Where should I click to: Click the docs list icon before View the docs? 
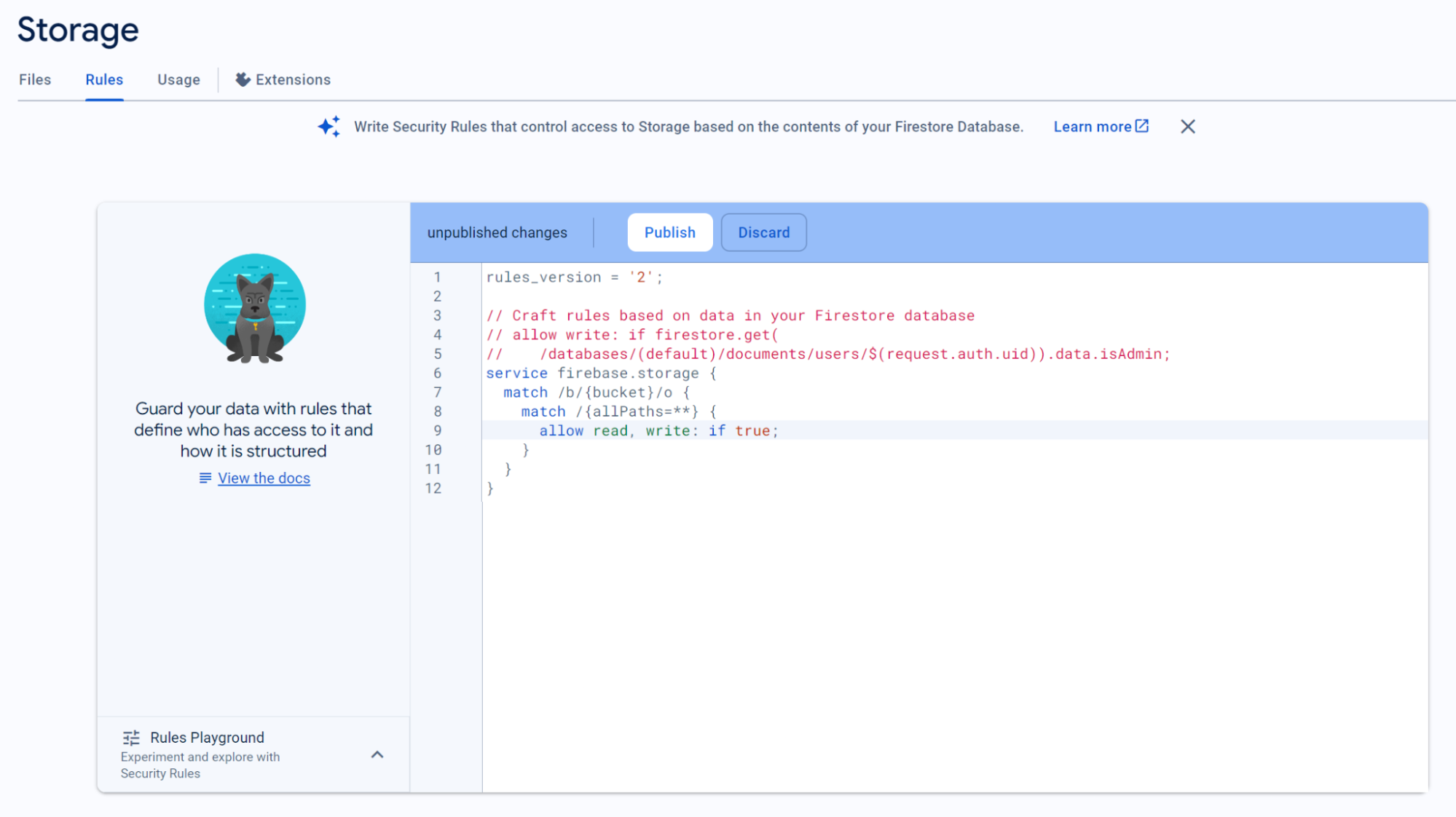click(x=205, y=478)
